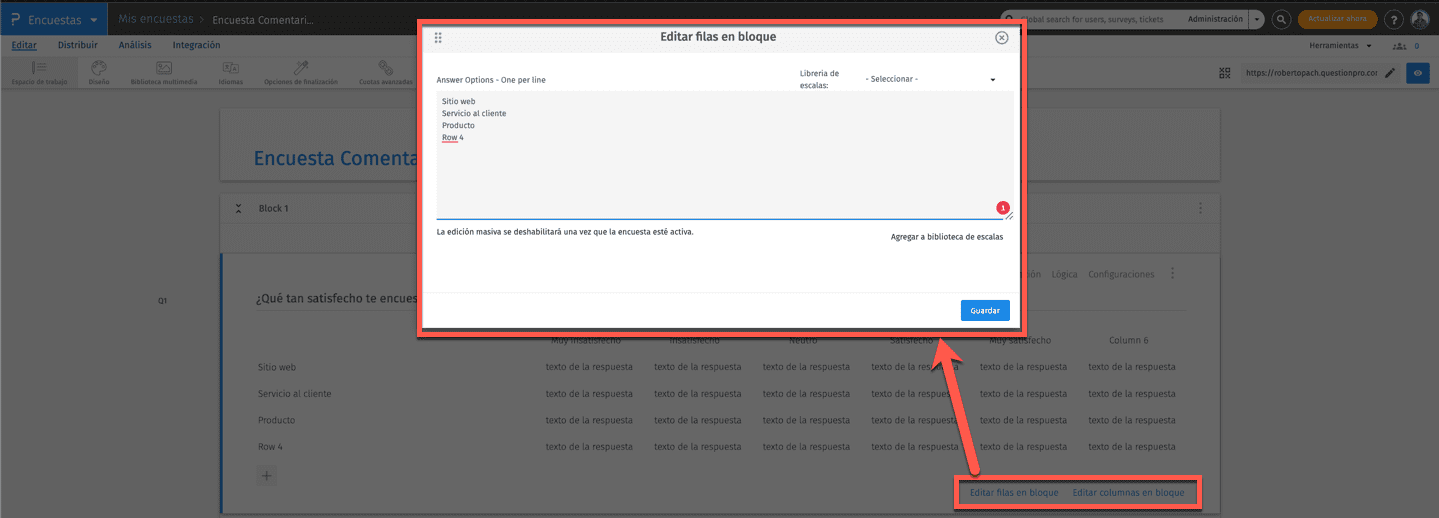Viewport: 1439px width, 518px height.
Task: Open the help question mark icon
Action: pyautogui.click(x=1395, y=19)
